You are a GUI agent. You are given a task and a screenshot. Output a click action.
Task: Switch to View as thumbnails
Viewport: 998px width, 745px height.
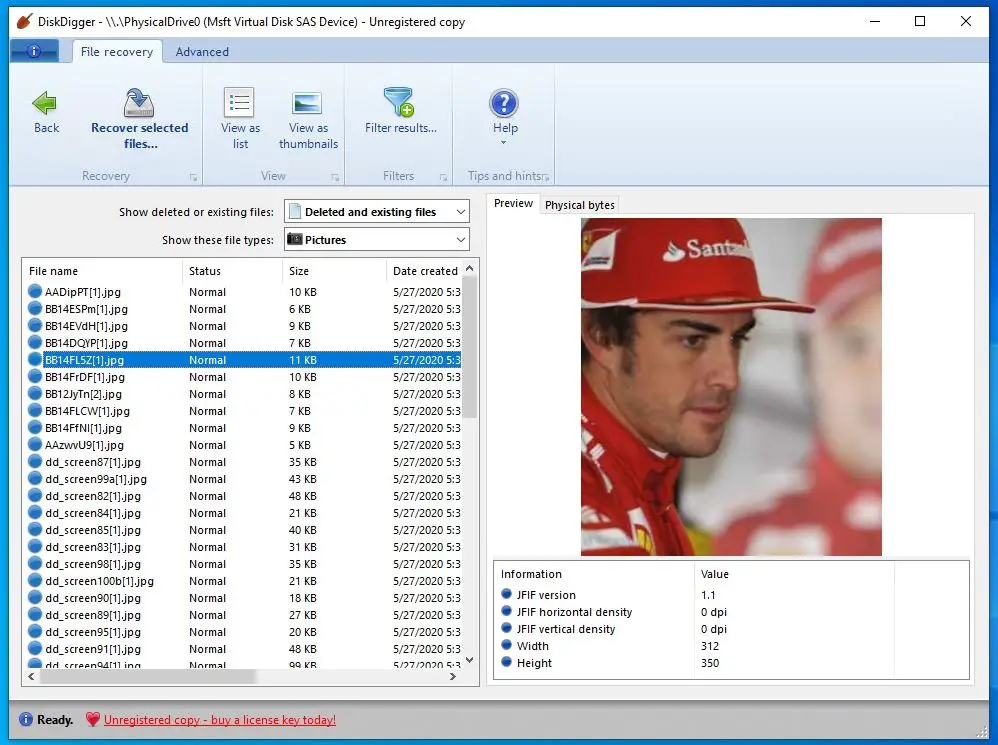[307, 103]
